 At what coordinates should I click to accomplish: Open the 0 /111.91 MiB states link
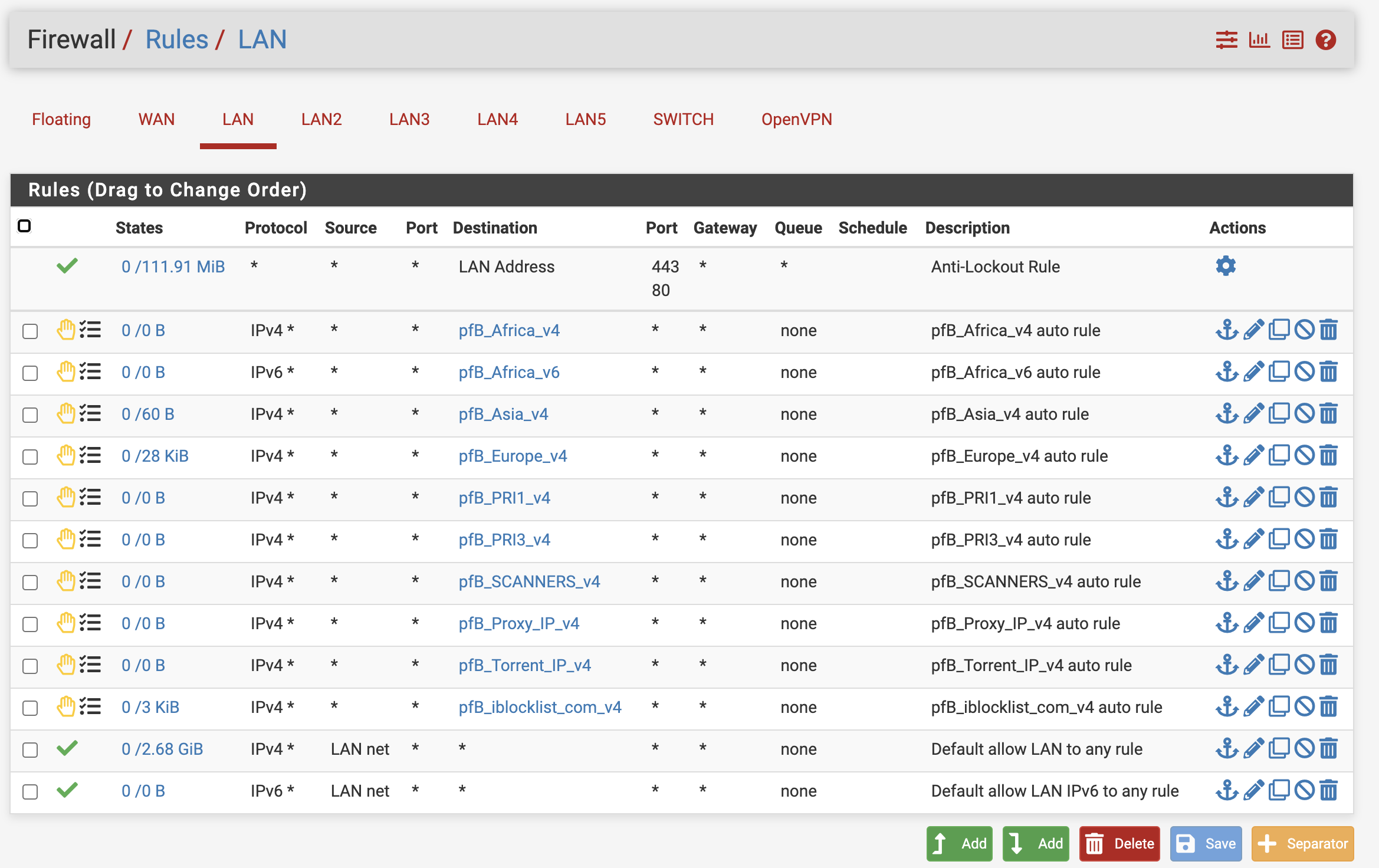[x=173, y=267]
